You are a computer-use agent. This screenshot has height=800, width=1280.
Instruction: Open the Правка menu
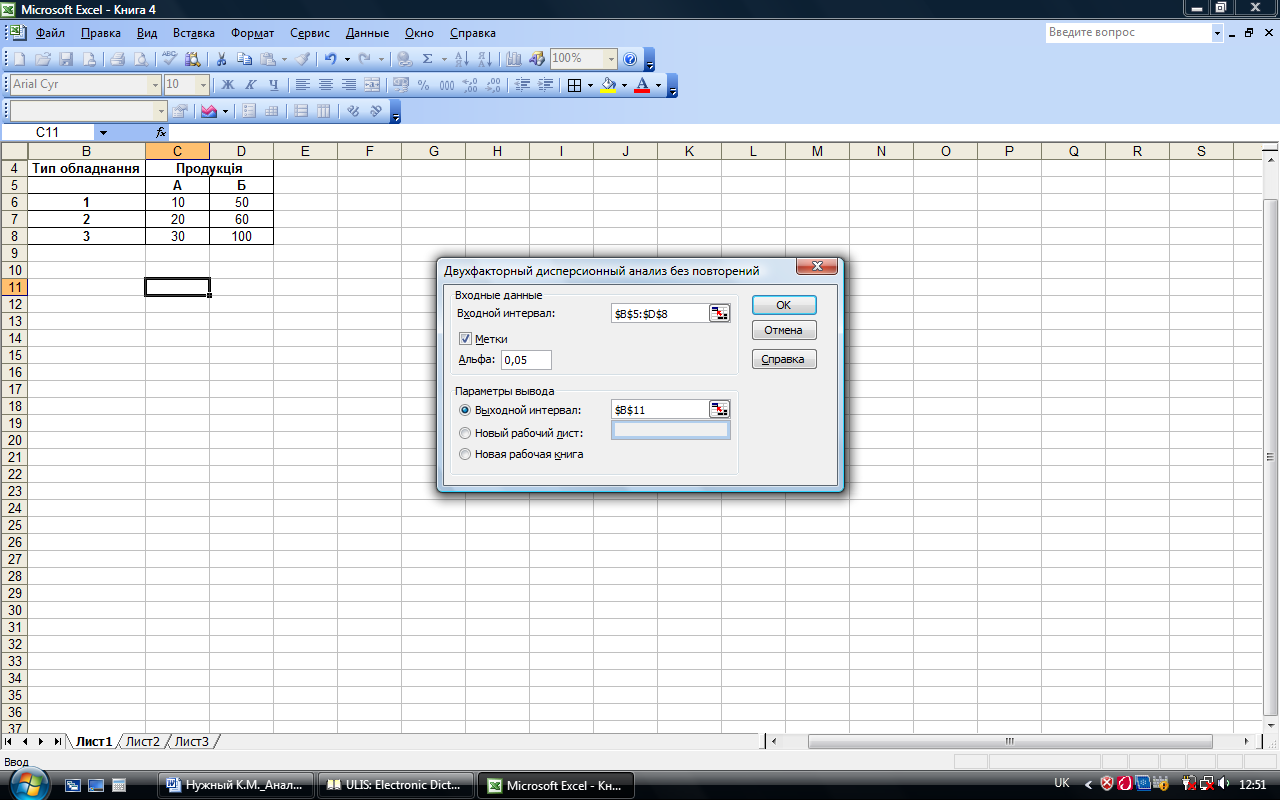coord(101,33)
